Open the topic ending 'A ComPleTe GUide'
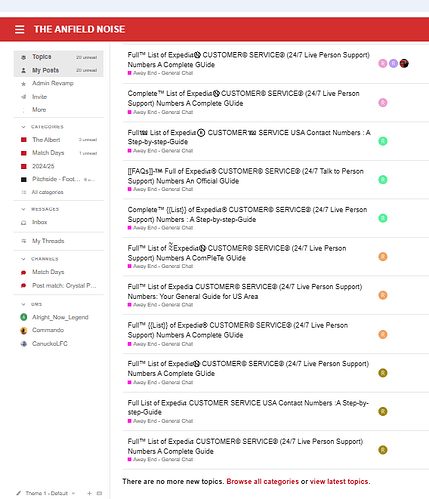Viewport: 429px width, 499px height. click(237, 253)
